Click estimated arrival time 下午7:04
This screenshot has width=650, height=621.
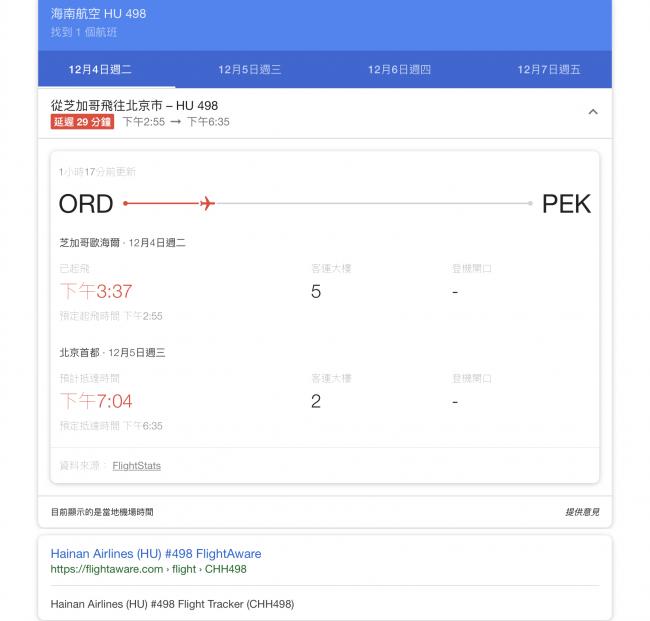tap(96, 401)
